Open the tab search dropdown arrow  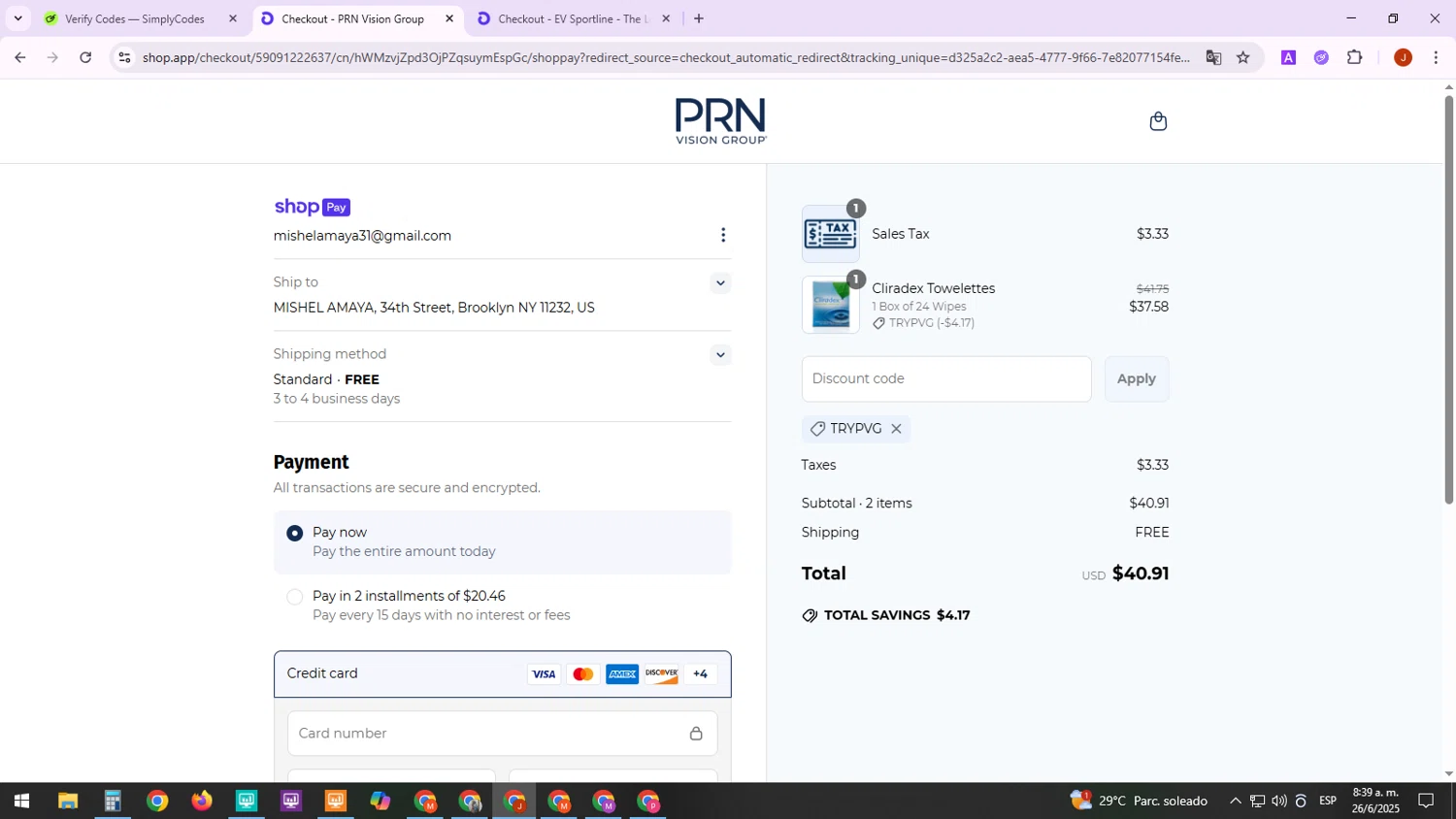[x=17, y=18]
